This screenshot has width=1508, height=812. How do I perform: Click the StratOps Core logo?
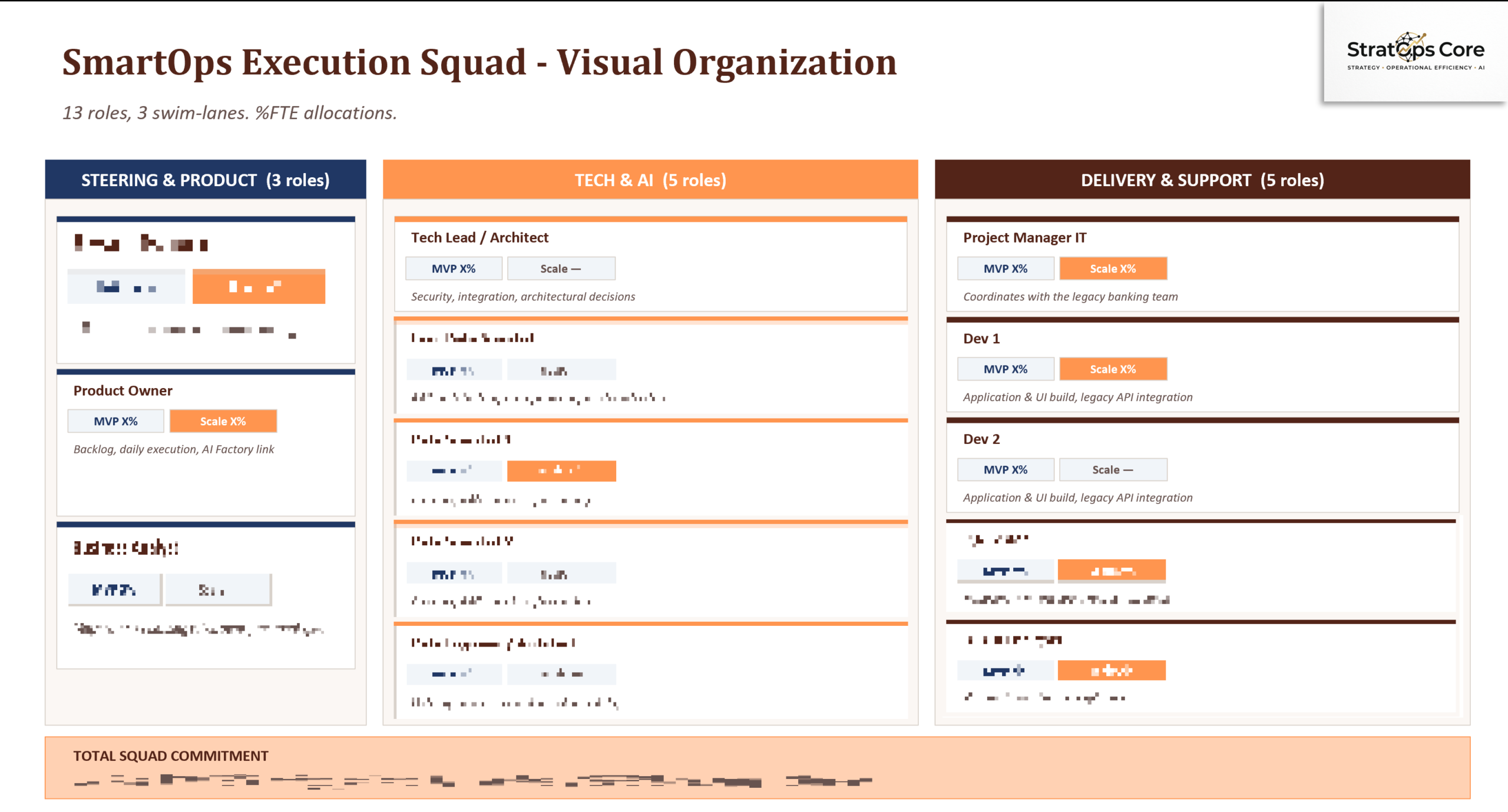coord(1415,52)
